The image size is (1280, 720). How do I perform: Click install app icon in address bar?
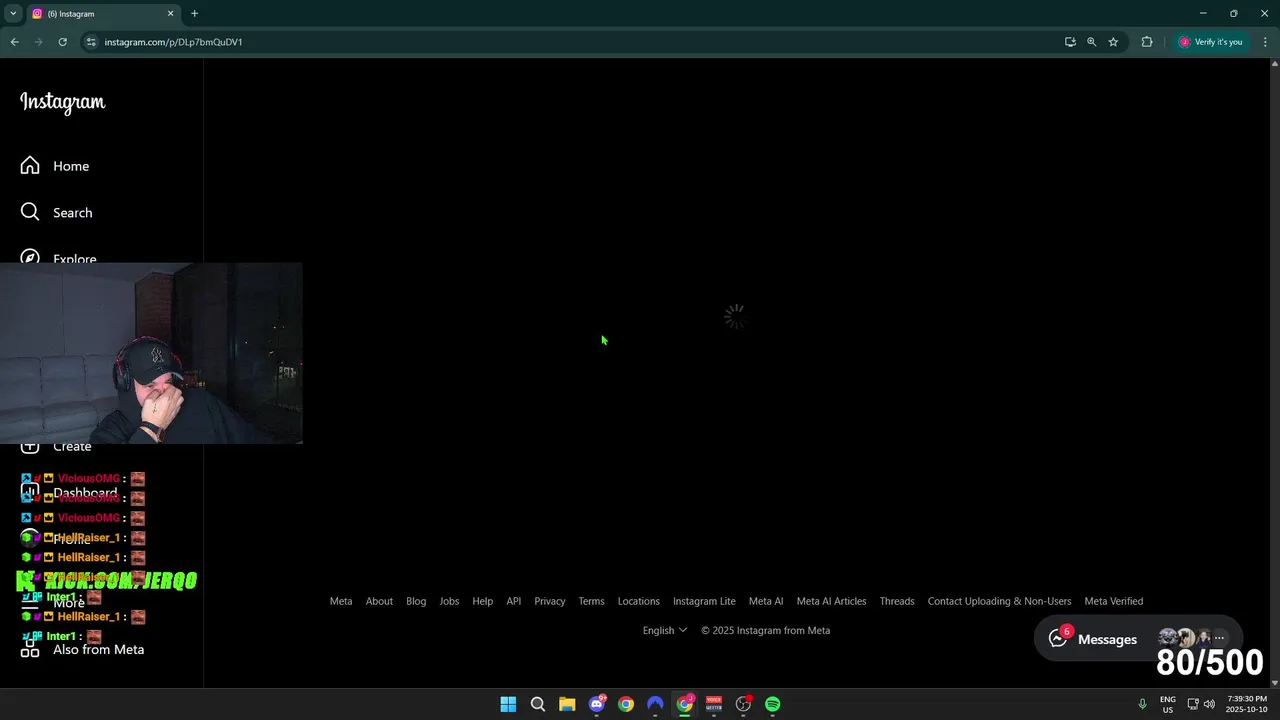(1070, 42)
